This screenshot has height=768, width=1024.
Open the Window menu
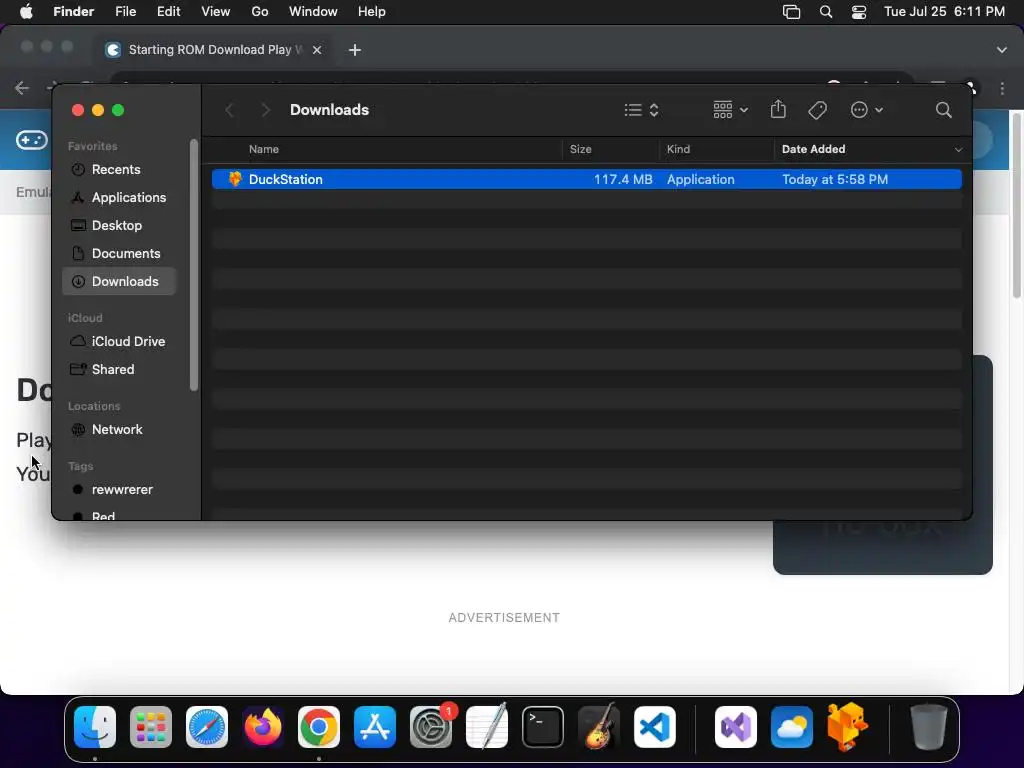point(313,12)
